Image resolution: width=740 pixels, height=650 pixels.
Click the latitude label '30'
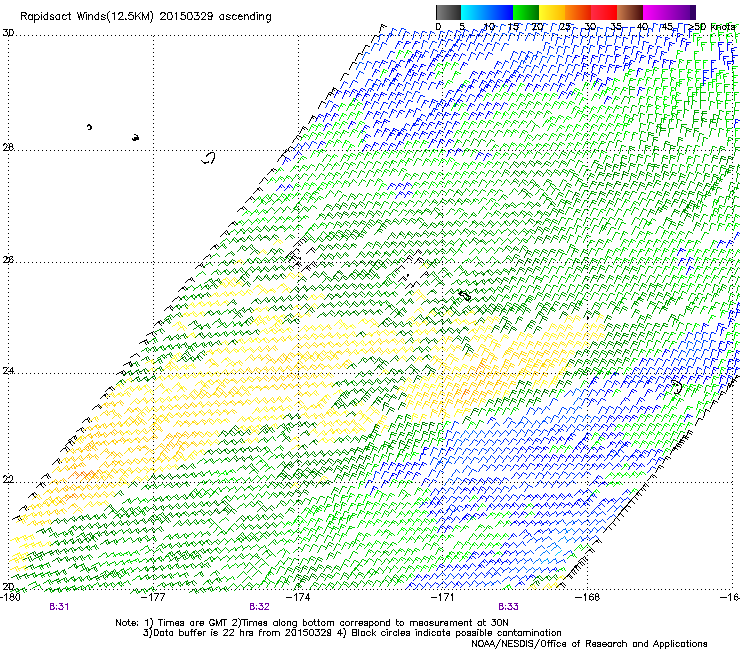(x=8, y=33)
